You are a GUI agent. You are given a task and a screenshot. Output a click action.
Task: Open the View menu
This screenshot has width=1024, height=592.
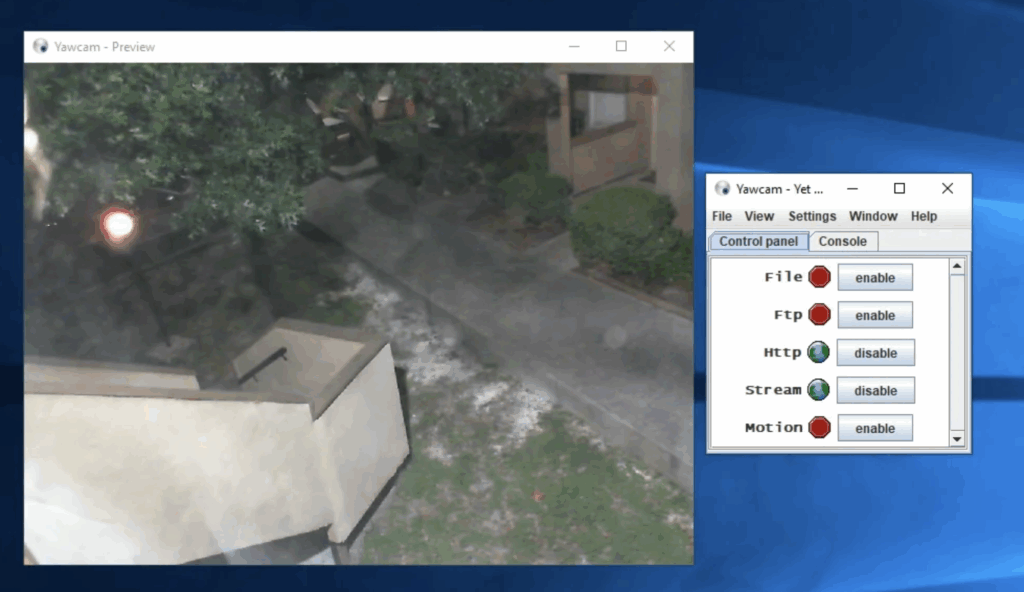coord(759,216)
